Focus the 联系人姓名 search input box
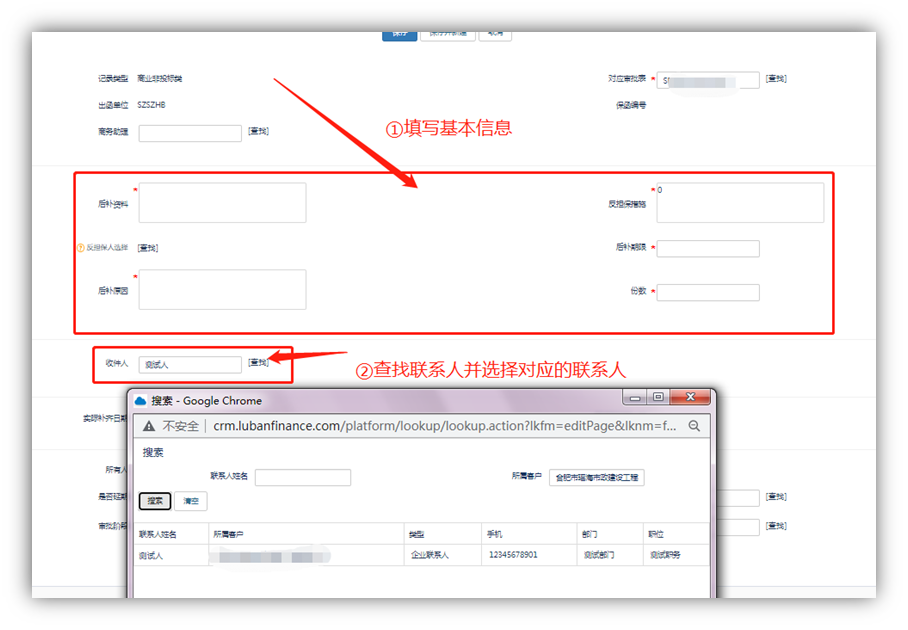Viewport: 908px width, 630px height. [302, 478]
